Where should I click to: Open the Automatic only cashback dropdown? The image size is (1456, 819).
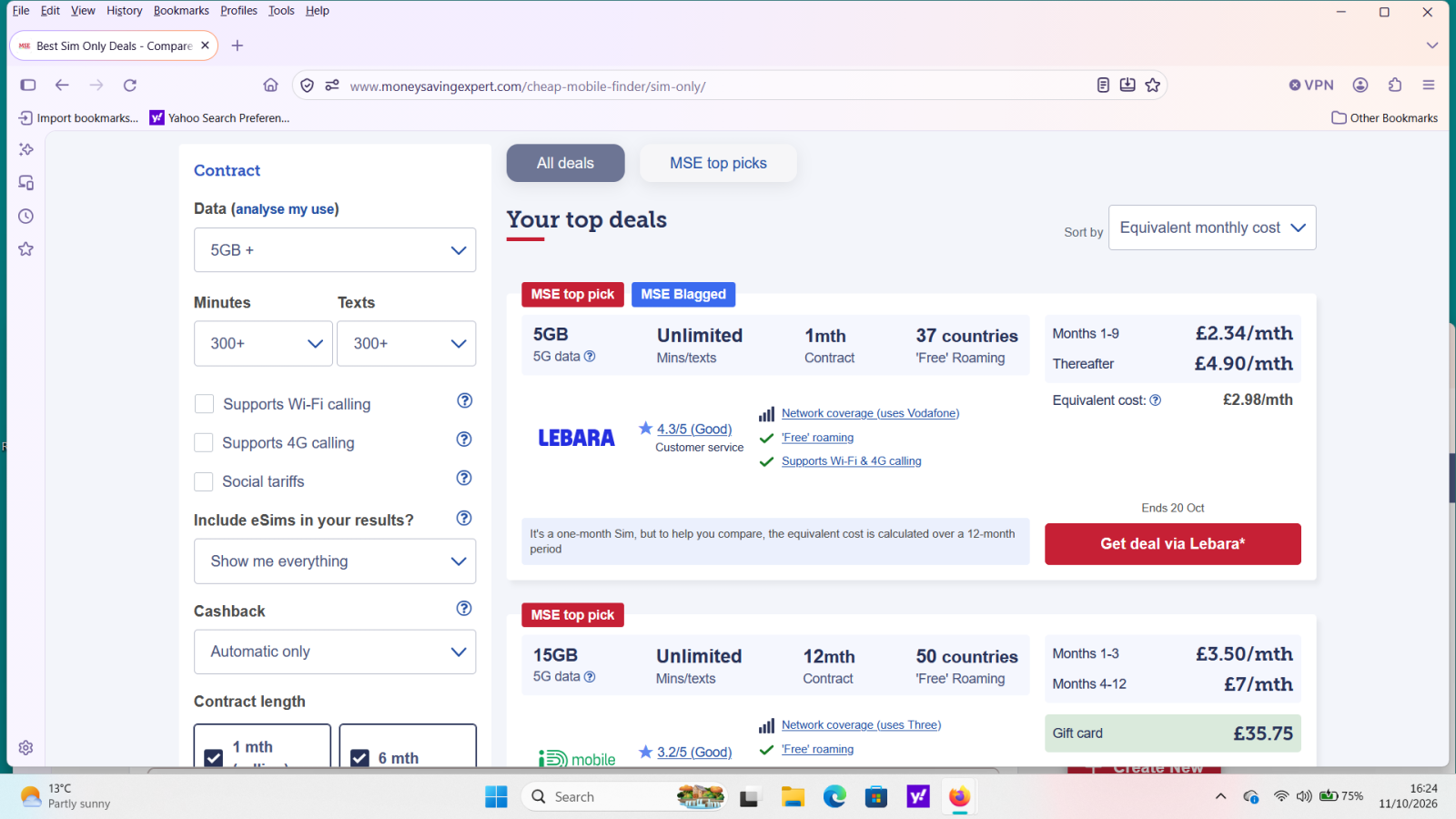(x=335, y=652)
